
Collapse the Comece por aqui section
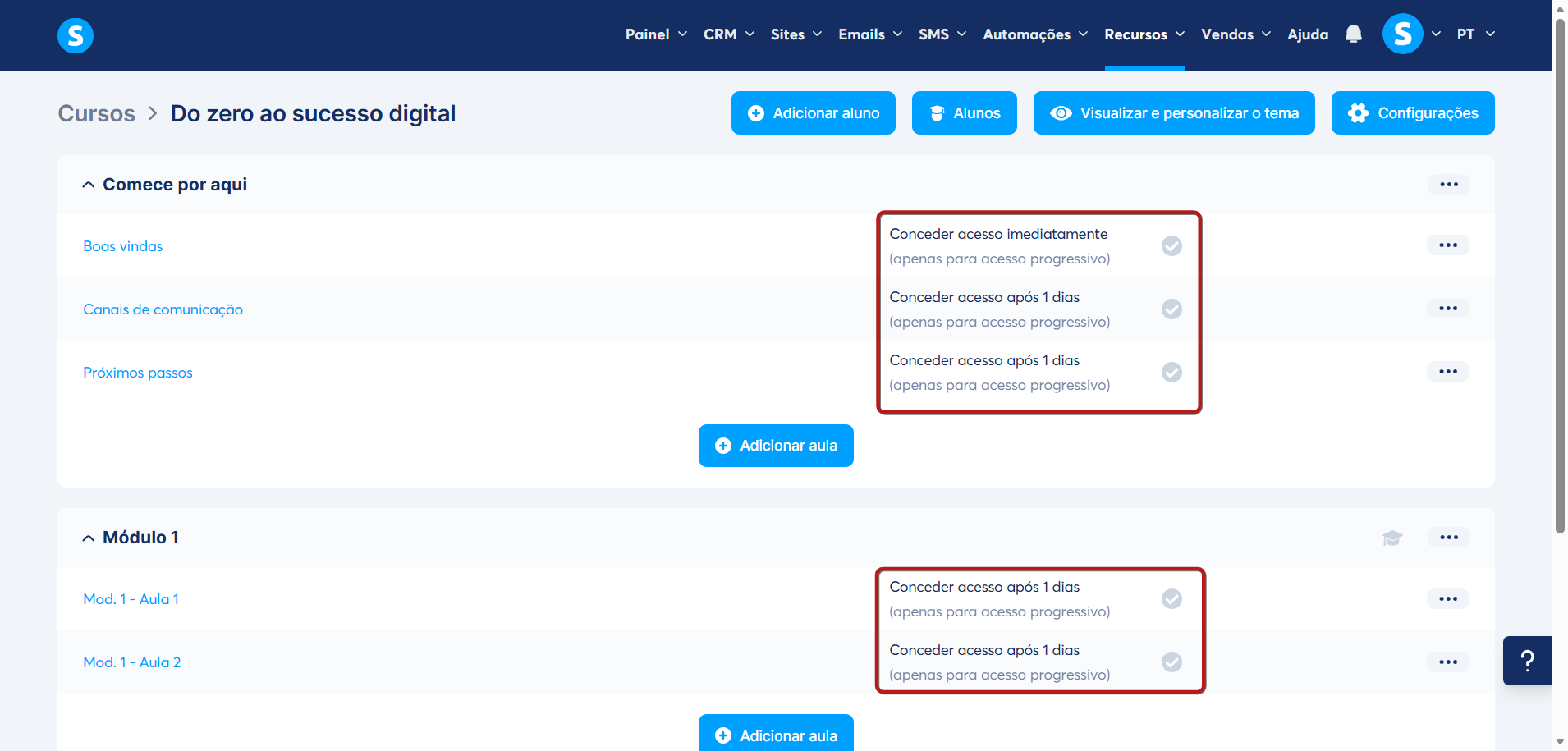click(88, 185)
